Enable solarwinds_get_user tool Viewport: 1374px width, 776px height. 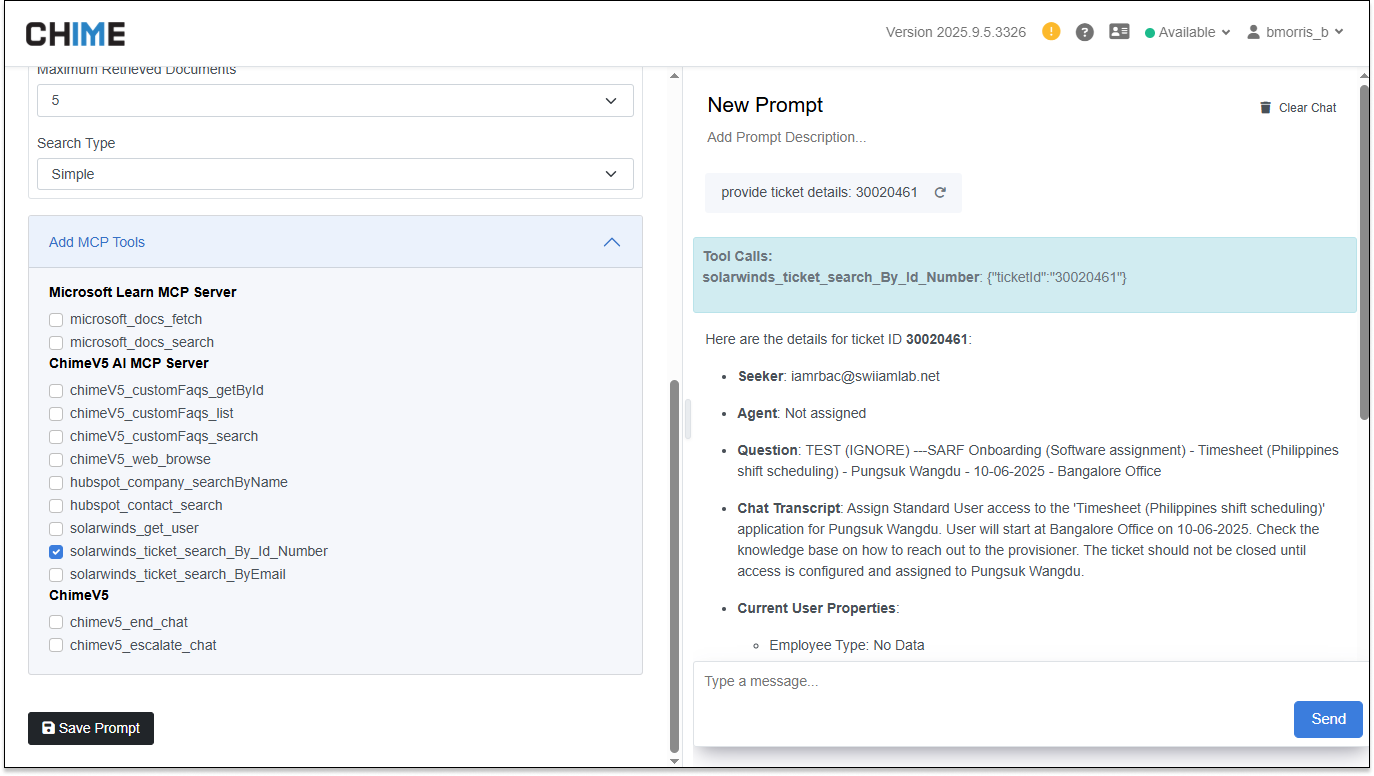[56, 529]
